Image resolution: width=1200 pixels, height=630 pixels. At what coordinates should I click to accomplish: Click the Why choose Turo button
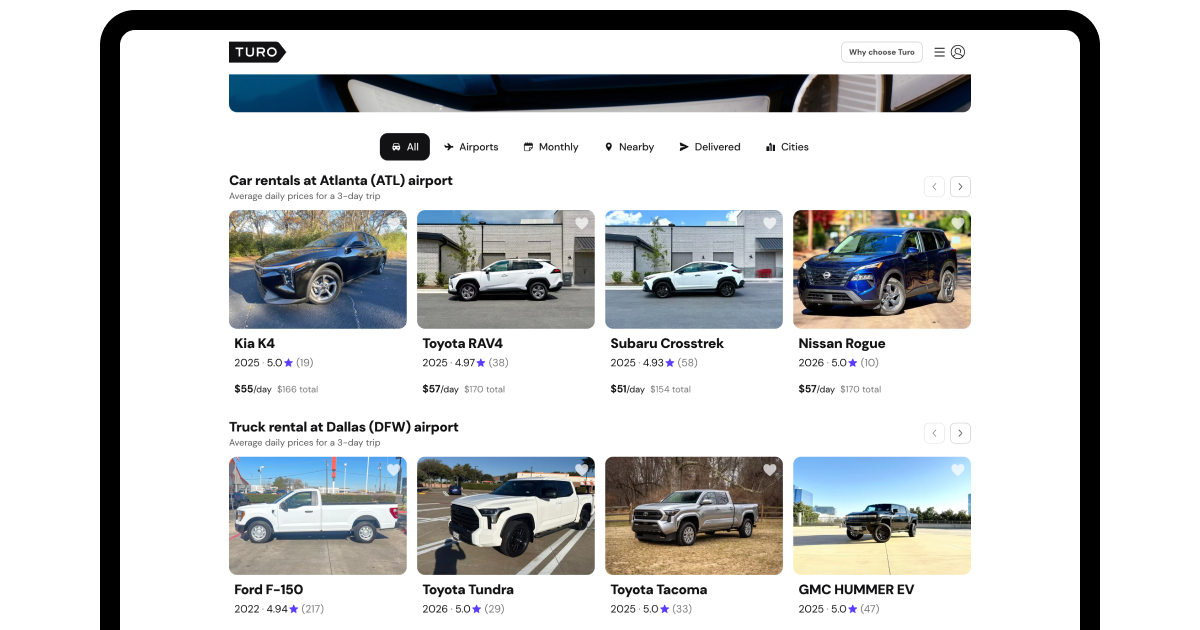(x=882, y=52)
